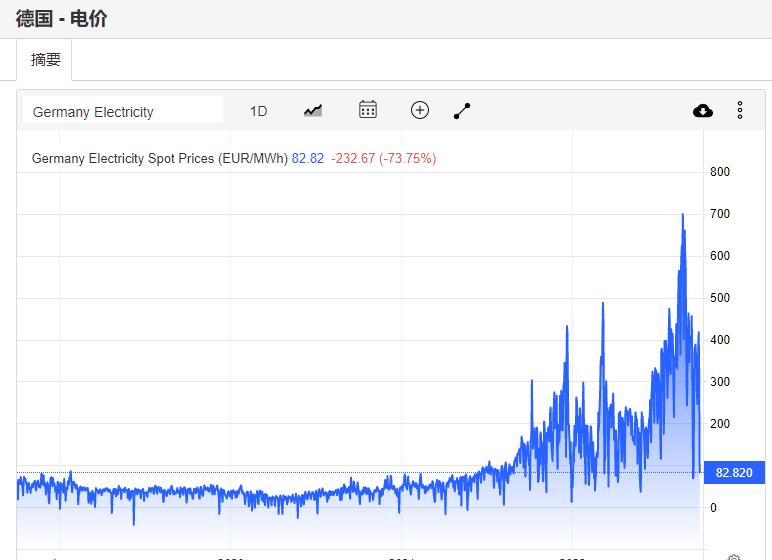Select the 800 axis label
This screenshot has height=560, width=772.
coord(719,172)
